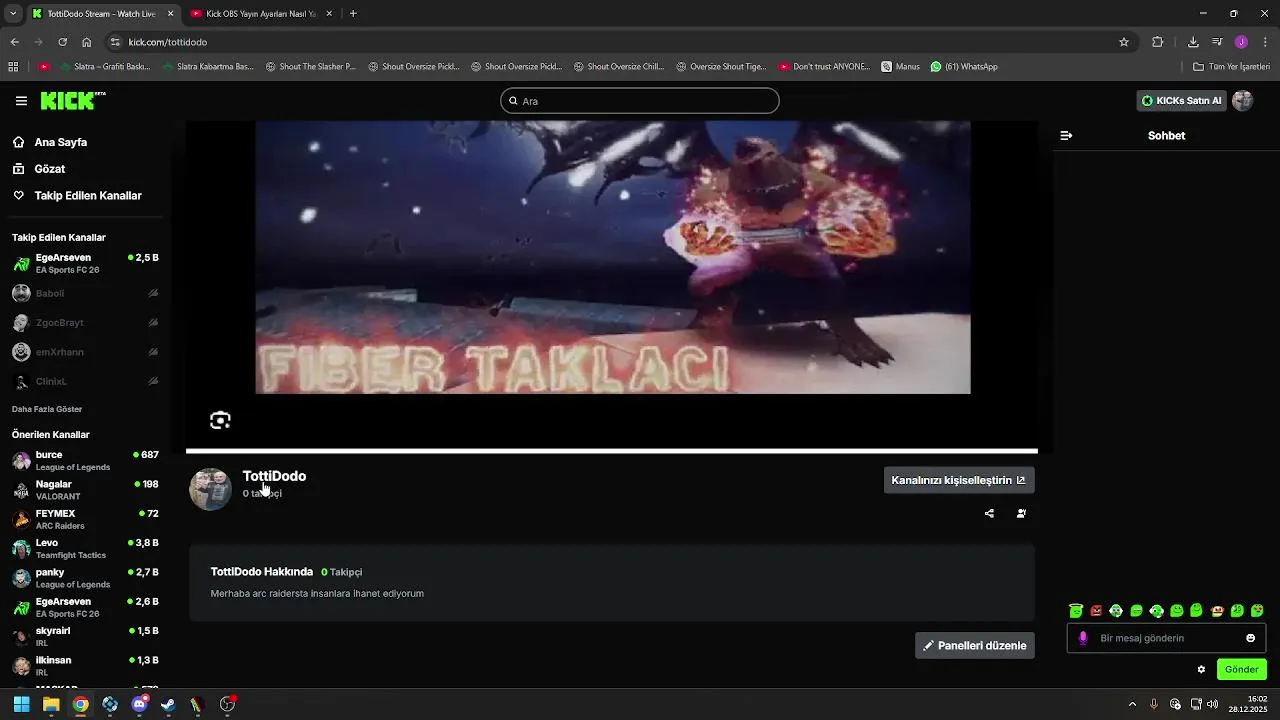1280x720 pixels.
Task: Open the emoji picker in message box
Action: tap(1250, 638)
